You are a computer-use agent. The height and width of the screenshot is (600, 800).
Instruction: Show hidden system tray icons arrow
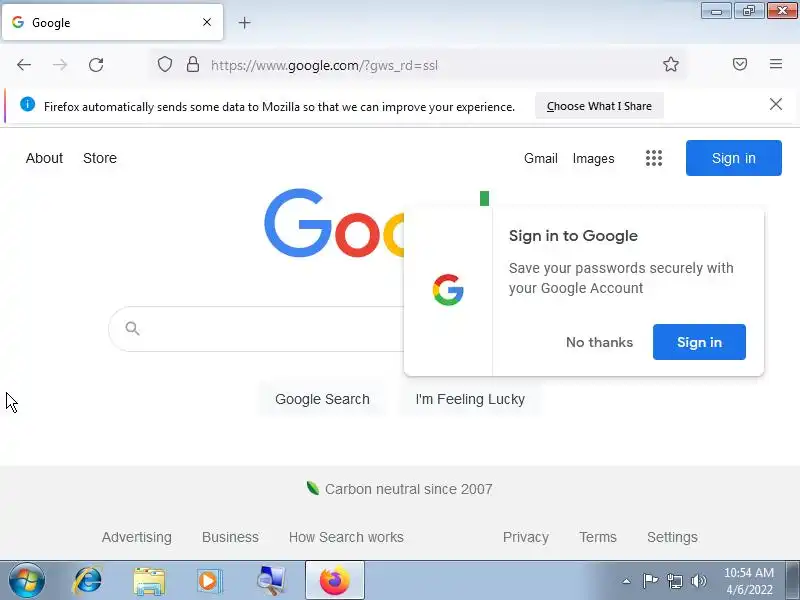pyautogui.click(x=626, y=581)
